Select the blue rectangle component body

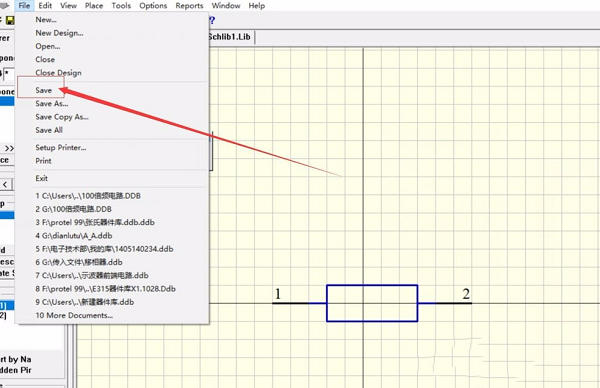coord(372,303)
